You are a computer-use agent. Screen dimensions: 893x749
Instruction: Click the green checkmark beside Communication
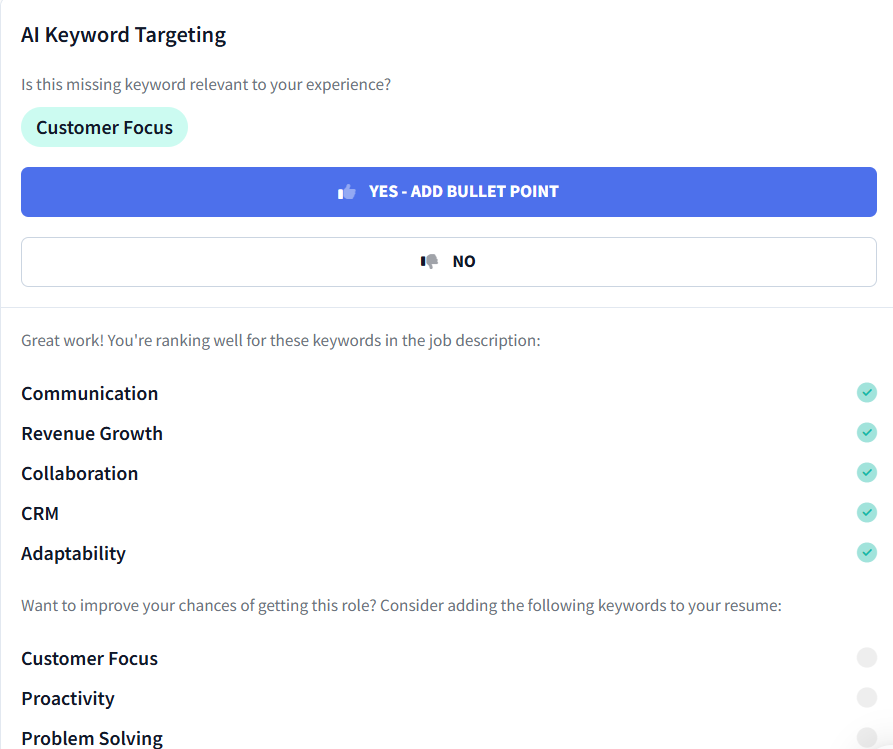coord(866,393)
